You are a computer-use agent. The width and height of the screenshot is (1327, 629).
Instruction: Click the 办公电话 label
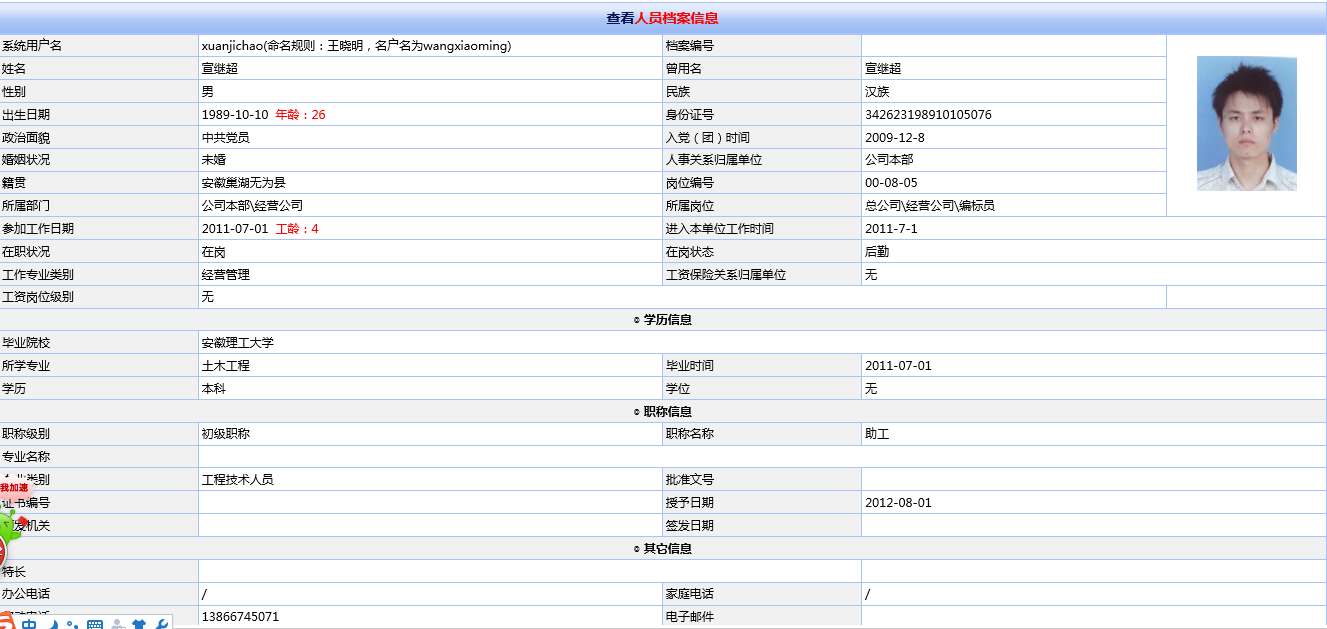coord(26,594)
